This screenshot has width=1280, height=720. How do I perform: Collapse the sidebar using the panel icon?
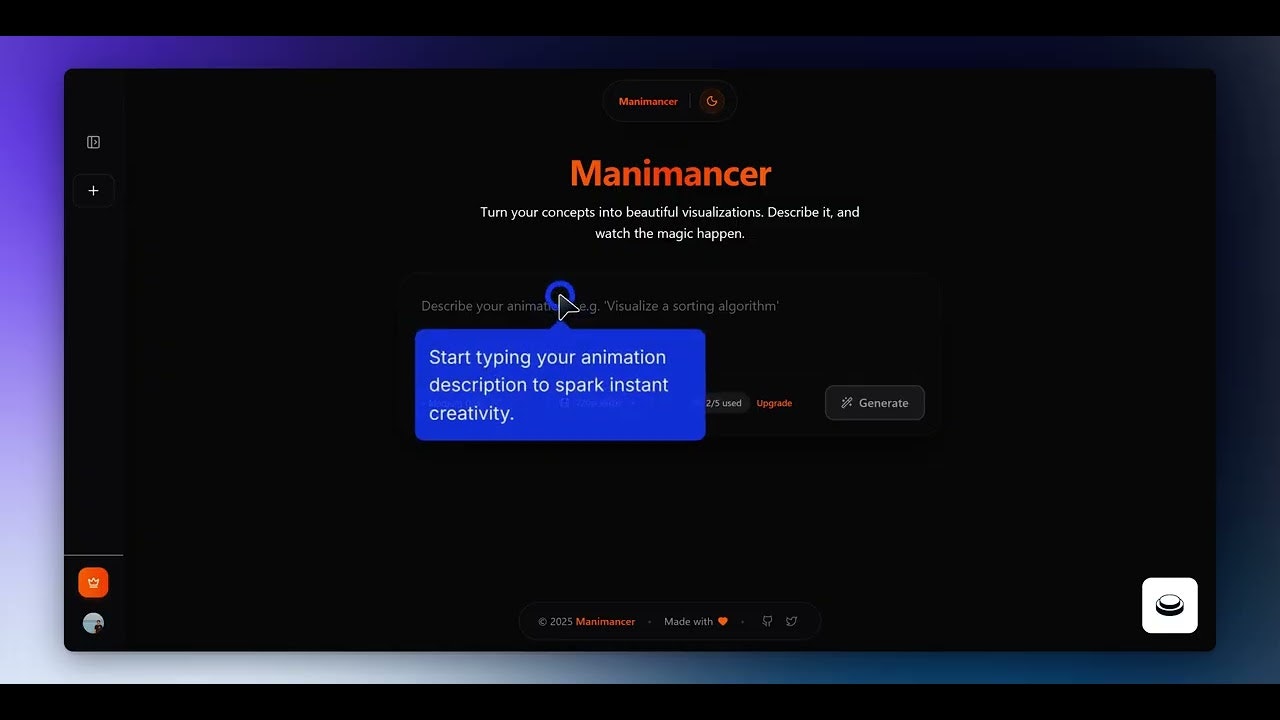point(93,141)
